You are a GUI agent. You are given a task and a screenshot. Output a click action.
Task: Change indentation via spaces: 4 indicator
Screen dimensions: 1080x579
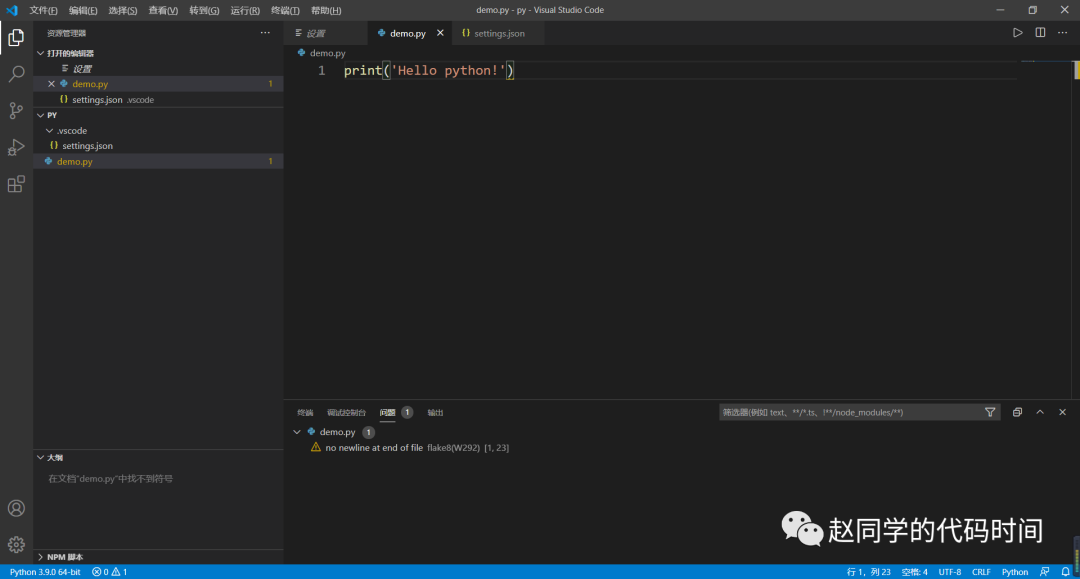coord(915,572)
